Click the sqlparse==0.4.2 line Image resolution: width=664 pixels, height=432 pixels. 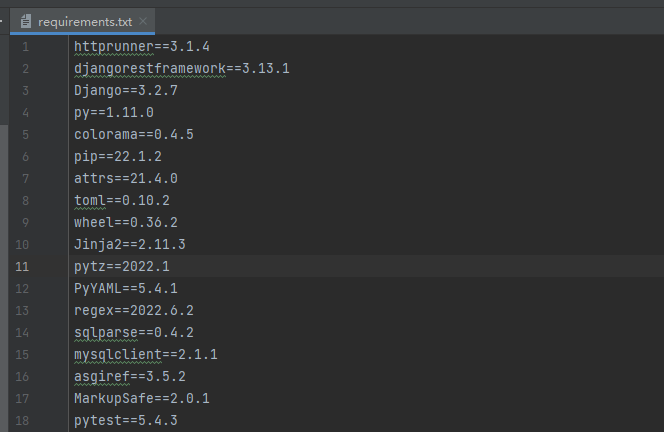point(134,333)
